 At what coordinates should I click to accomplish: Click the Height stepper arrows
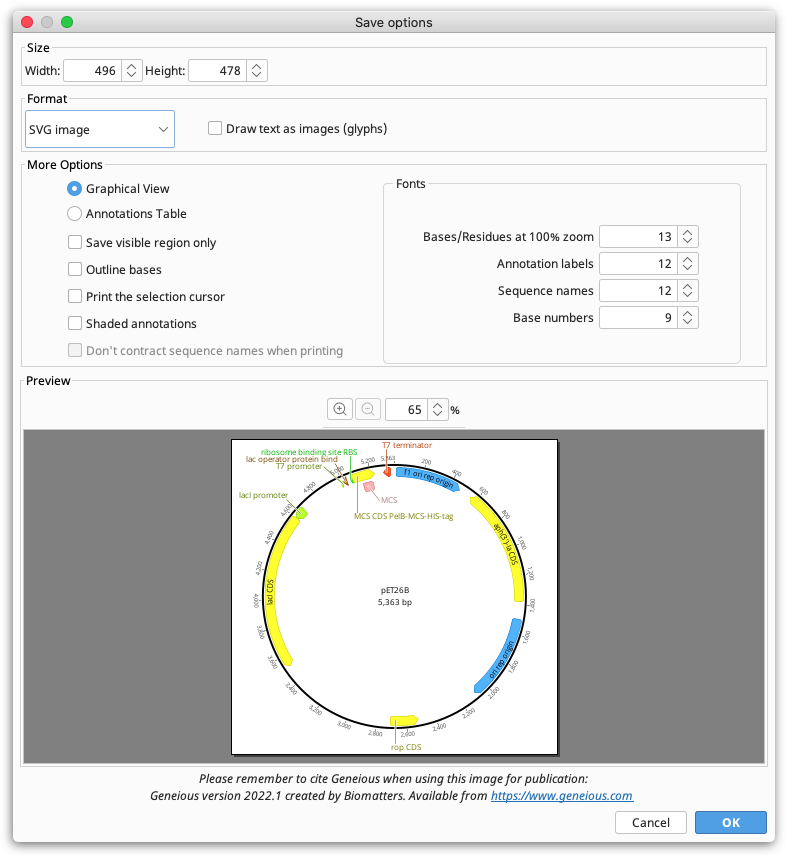[256, 71]
